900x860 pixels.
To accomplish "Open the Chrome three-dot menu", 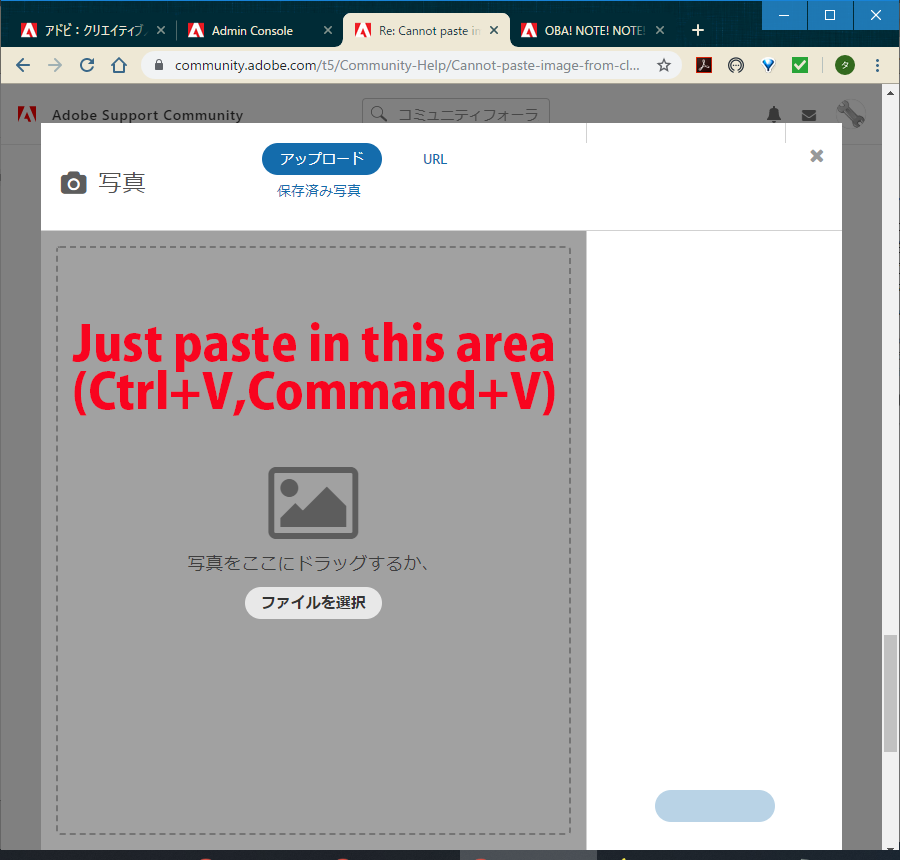I will click(877, 64).
